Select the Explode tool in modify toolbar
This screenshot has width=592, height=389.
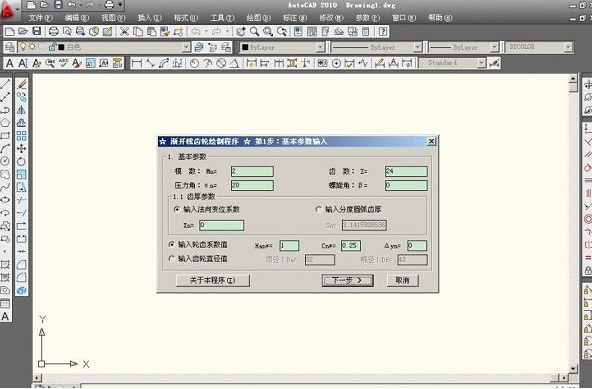click(x=22, y=290)
